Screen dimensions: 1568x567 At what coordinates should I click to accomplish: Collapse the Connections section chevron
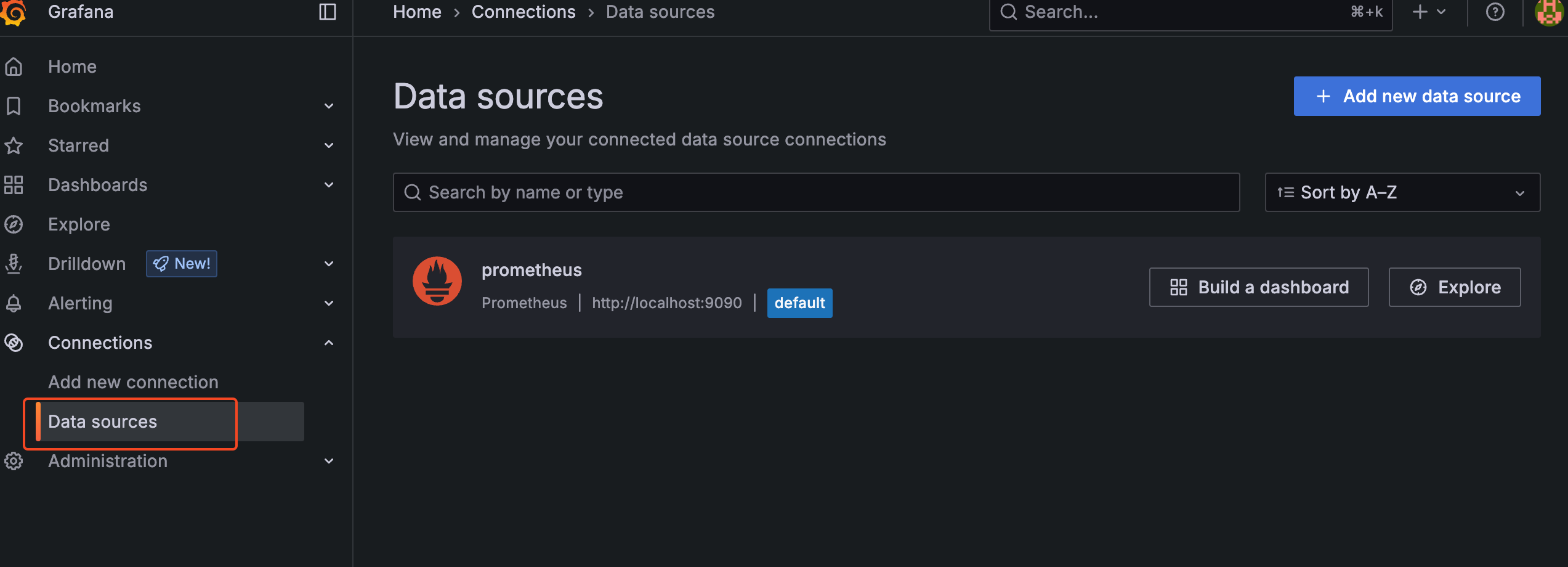(329, 343)
